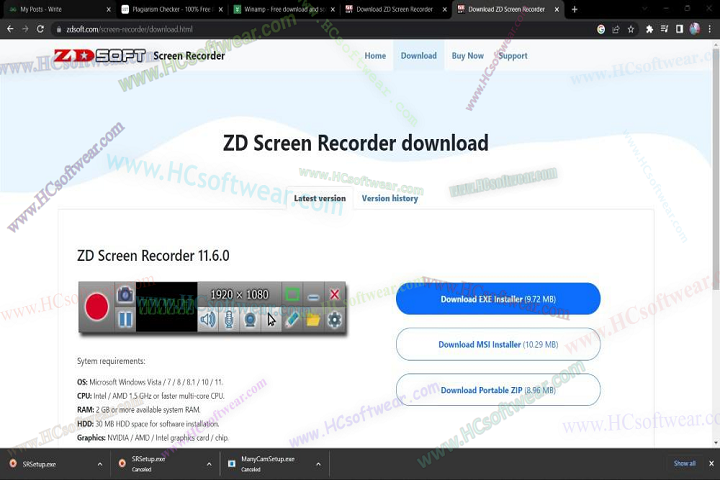The height and width of the screenshot is (480, 720).
Task: Switch to the Plagiarism Checker tab
Action: click(x=172, y=9)
